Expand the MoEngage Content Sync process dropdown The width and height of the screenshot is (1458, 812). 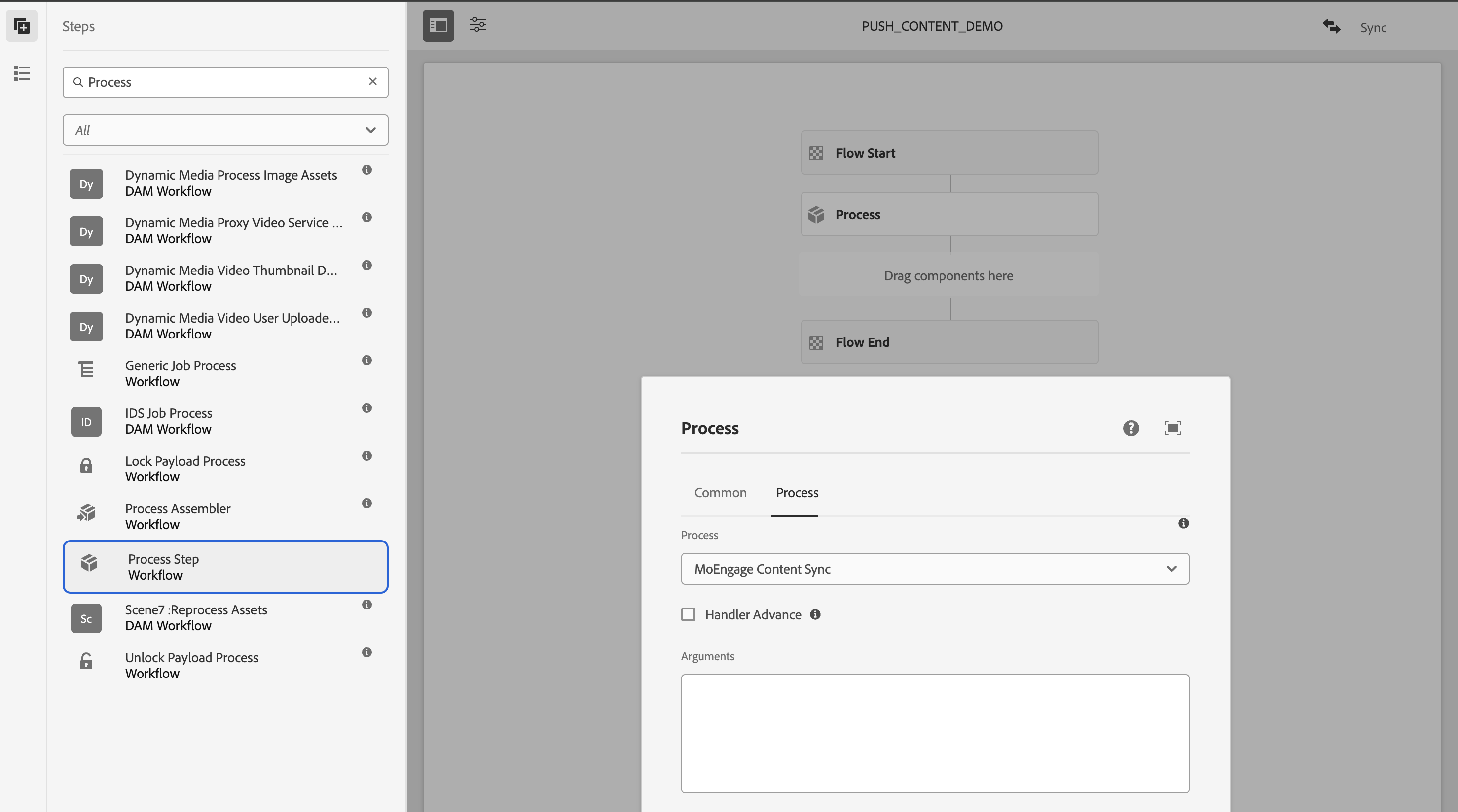coord(935,569)
